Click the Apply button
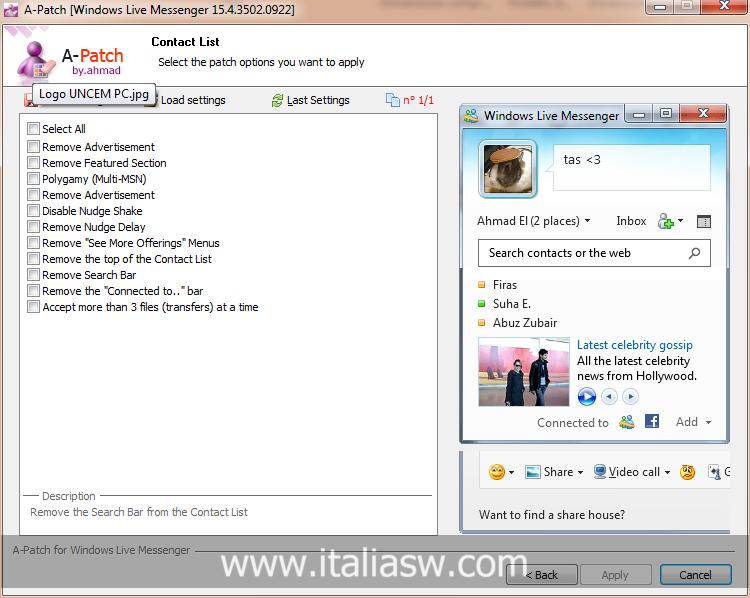 click(615, 575)
